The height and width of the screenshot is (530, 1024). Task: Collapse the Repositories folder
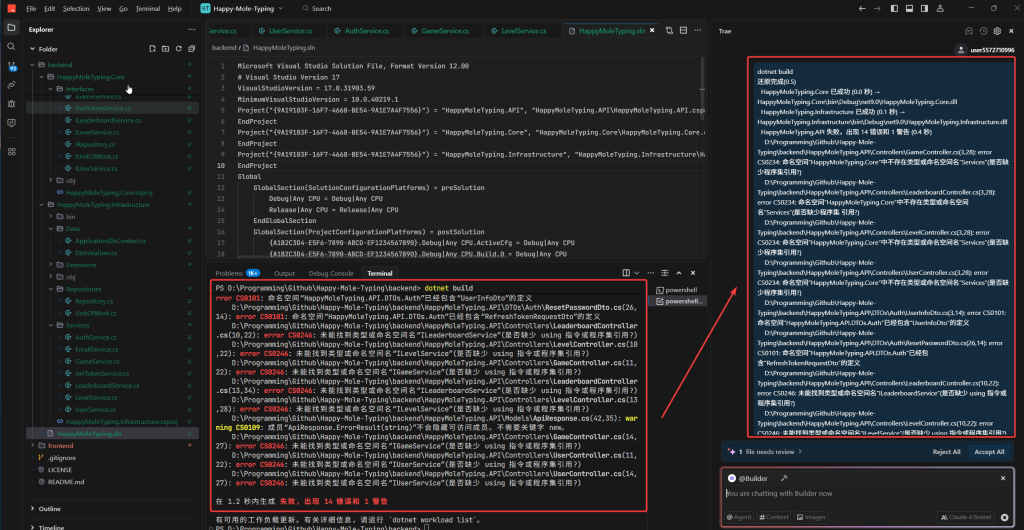point(50,289)
